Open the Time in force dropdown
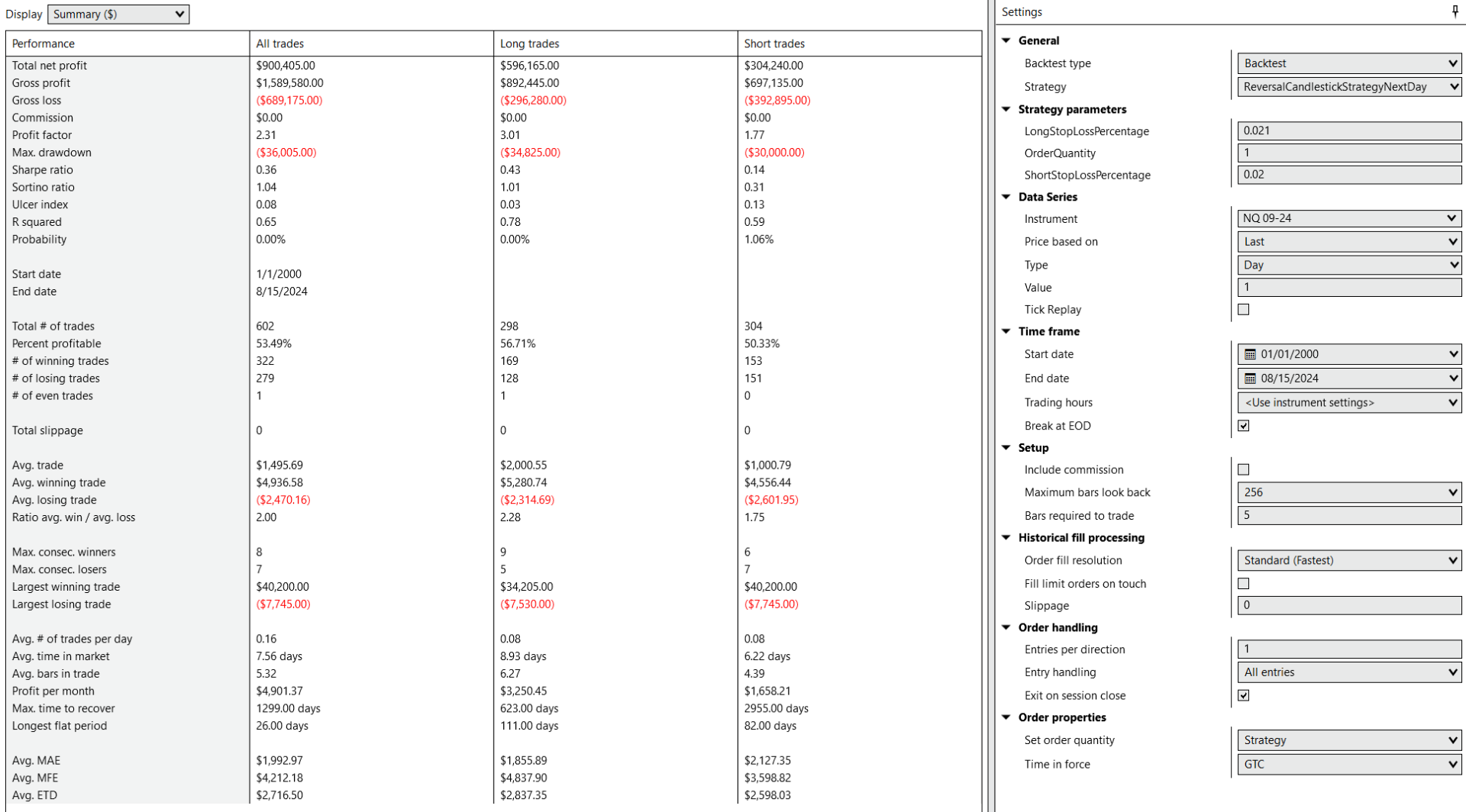This screenshot has width=1466, height=812. pyautogui.click(x=1349, y=764)
